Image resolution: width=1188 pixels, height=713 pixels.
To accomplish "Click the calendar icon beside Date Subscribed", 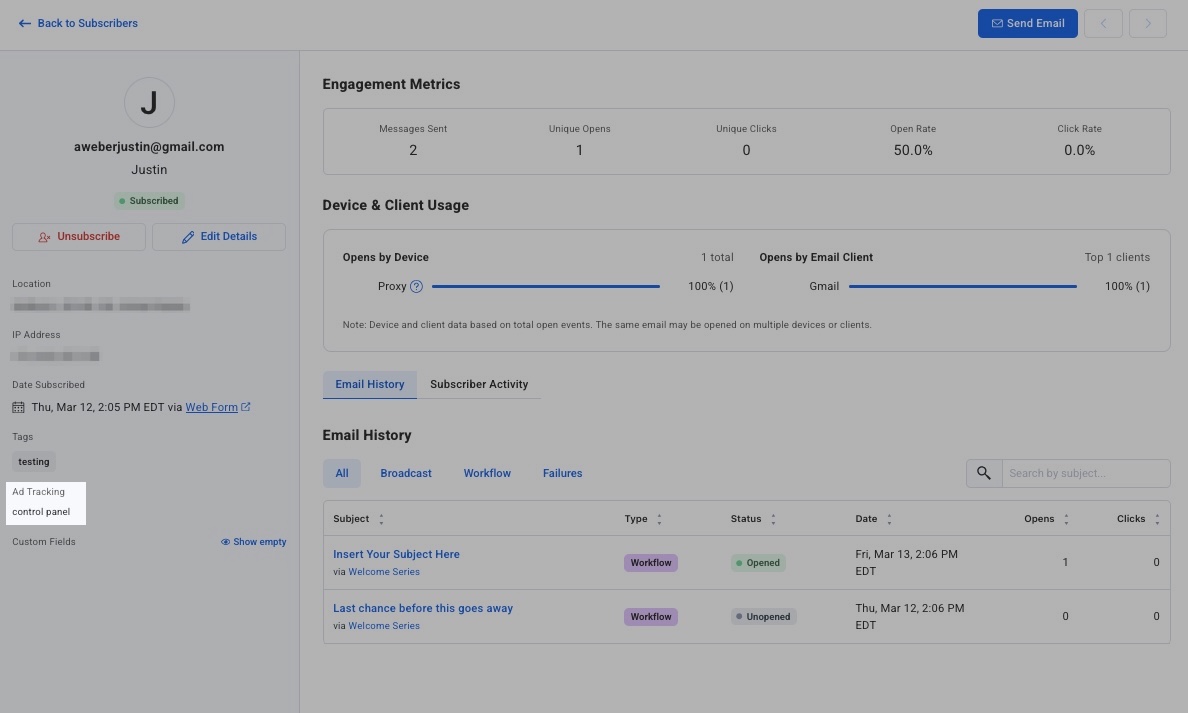I will [x=19, y=407].
